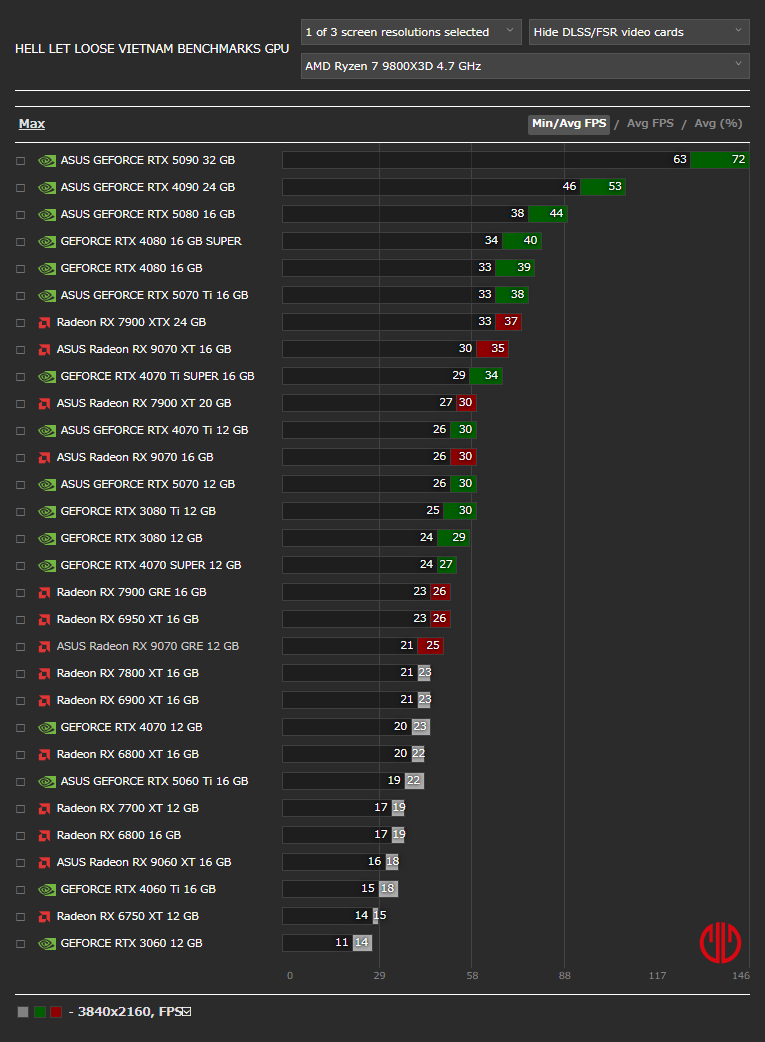Click the ASUS GEFORCE RTX 5090 32 GB label

148,160
